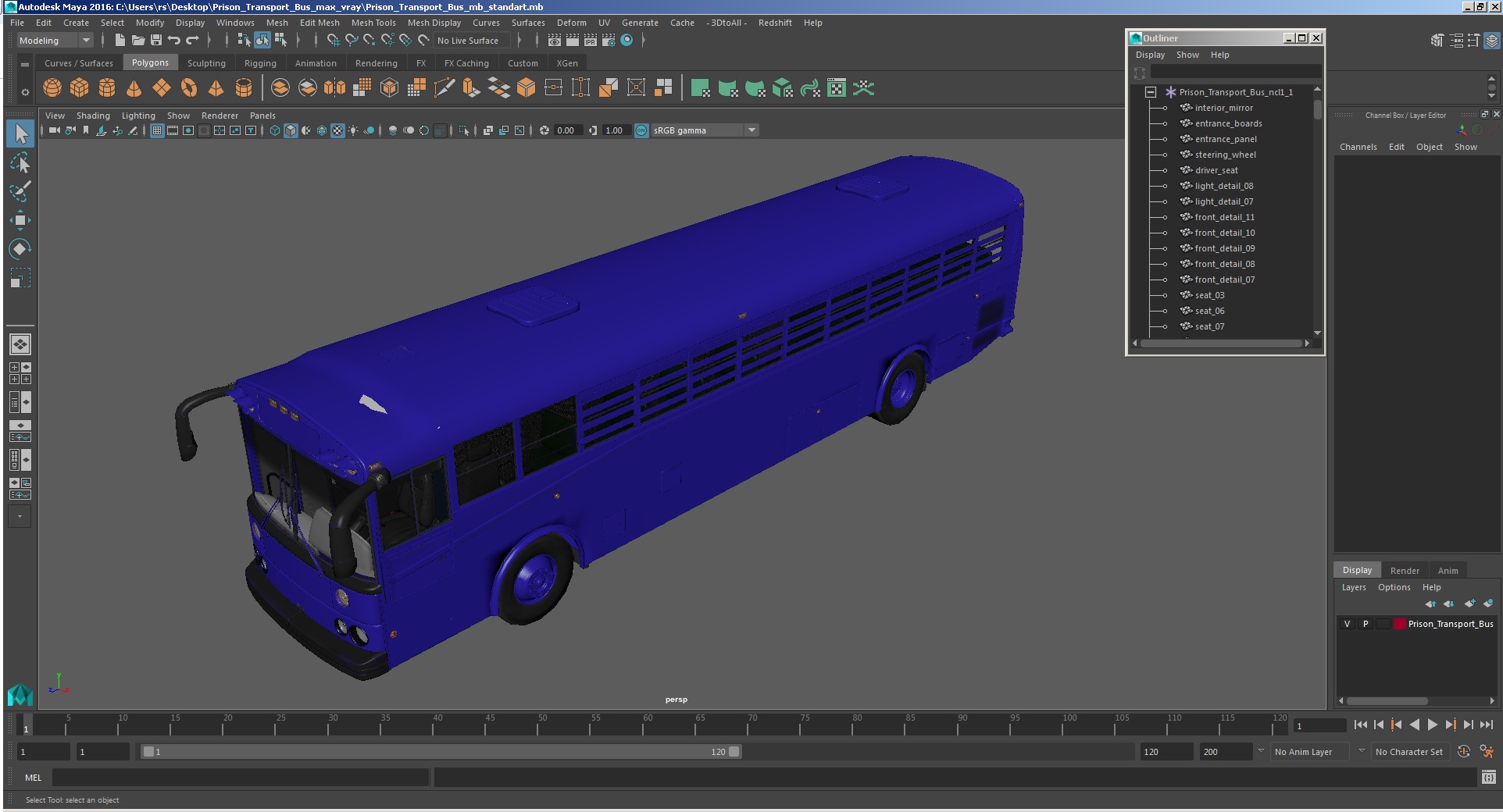Click the Multi-cut tool shelf icon

(444, 88)
